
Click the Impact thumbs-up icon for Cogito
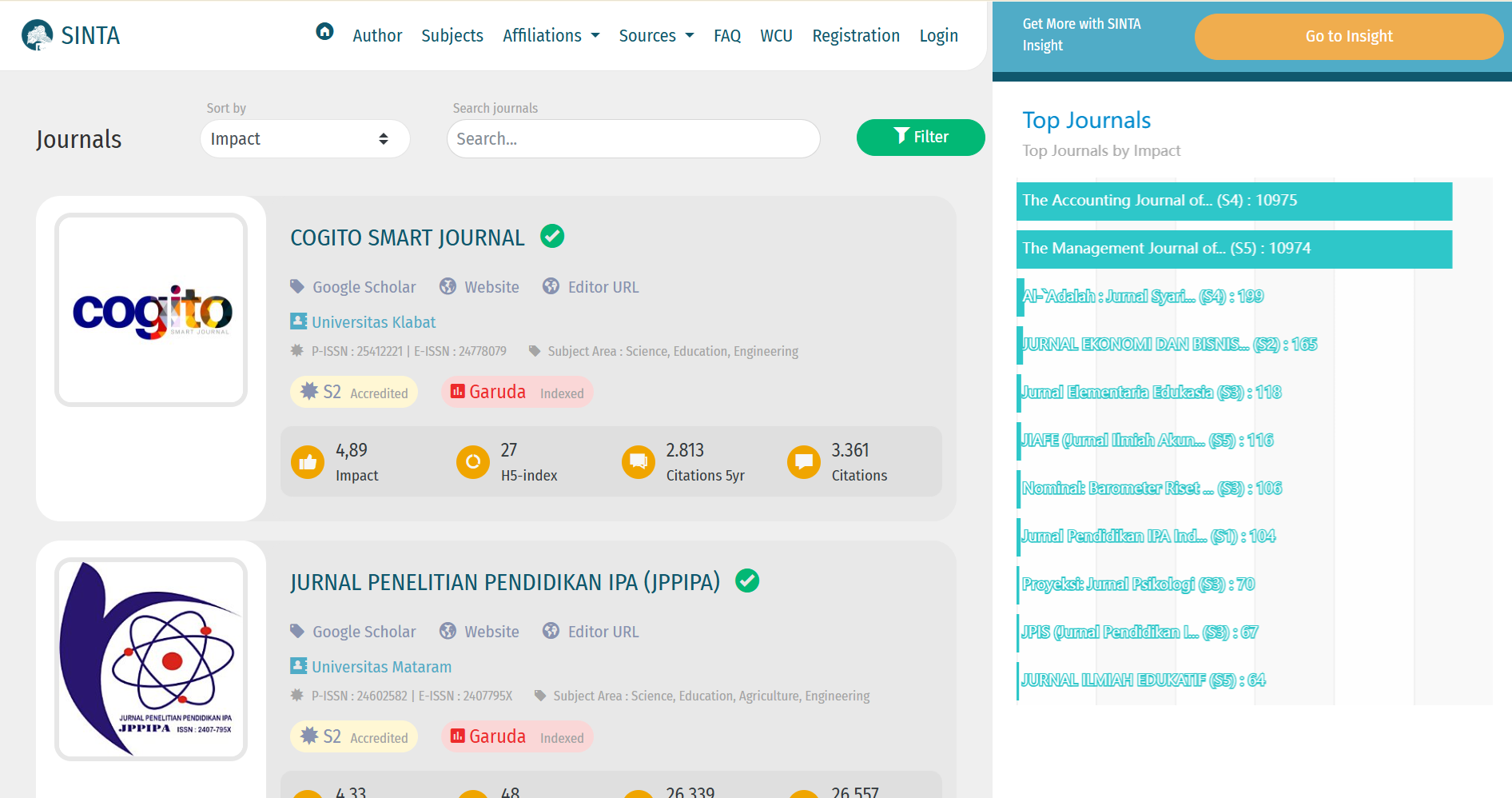308,462
